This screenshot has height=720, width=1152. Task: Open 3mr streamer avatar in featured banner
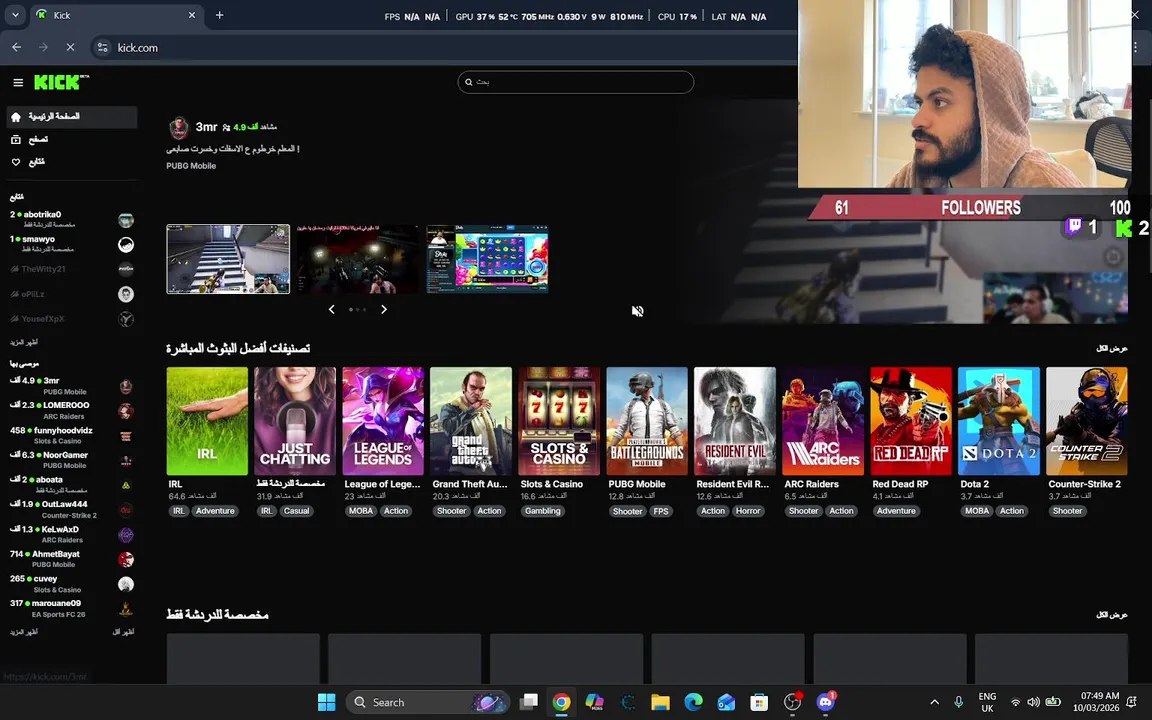point(179,128)
